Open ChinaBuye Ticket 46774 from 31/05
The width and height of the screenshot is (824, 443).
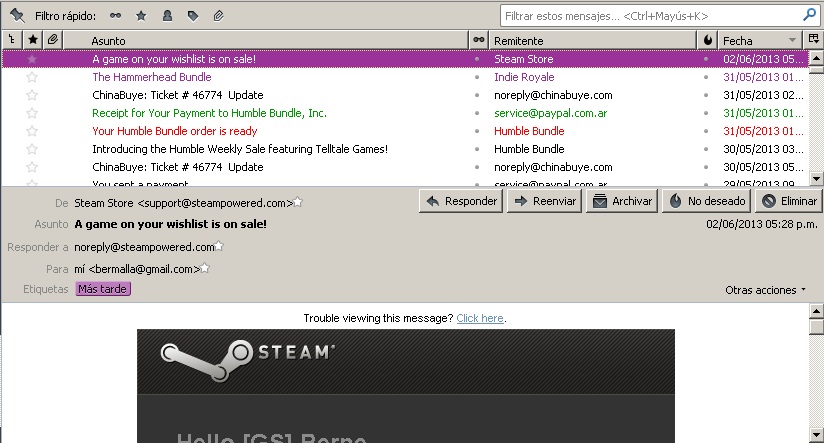coord(178,95)
